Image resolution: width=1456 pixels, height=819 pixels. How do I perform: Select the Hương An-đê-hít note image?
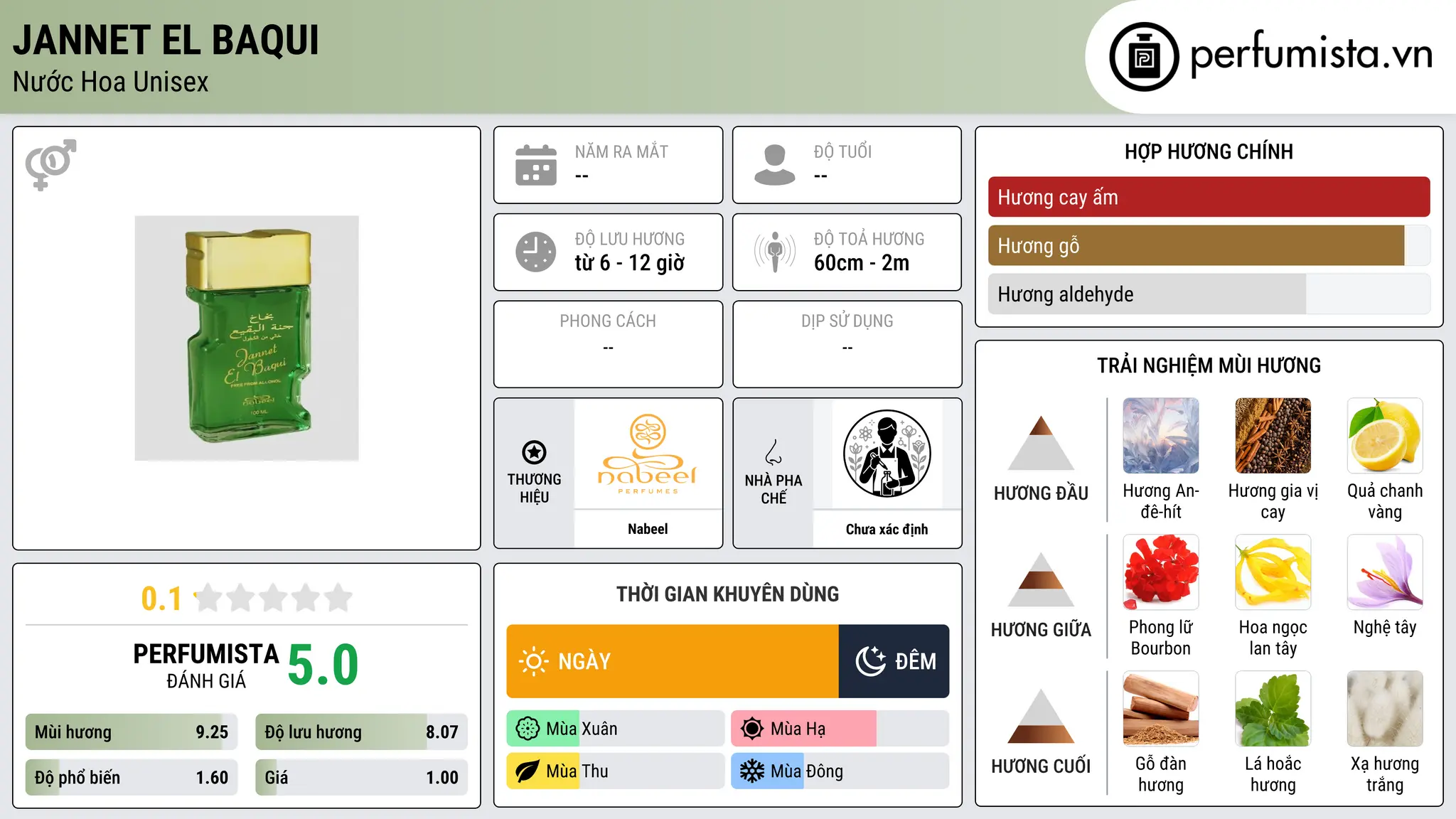pos(1161,436)
